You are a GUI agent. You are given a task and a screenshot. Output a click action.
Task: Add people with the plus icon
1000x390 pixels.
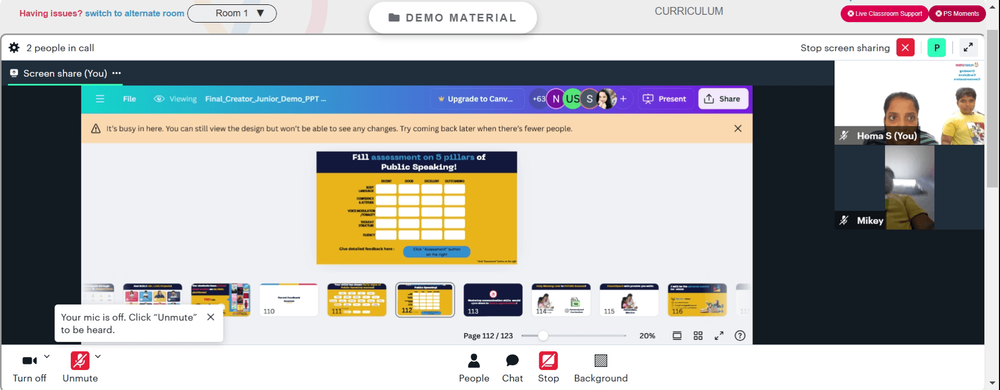623,99
